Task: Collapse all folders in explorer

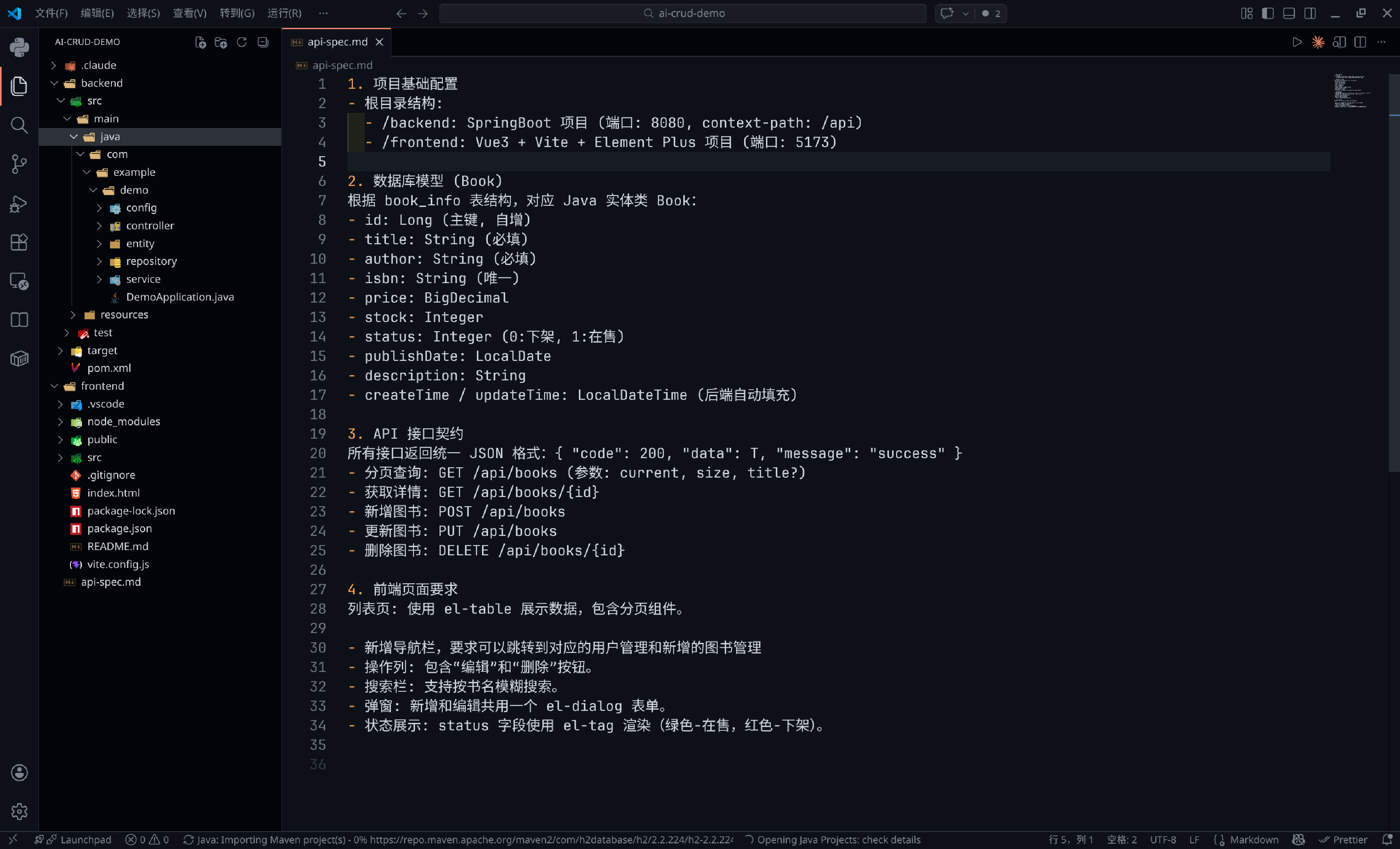Action: (262, 42)
